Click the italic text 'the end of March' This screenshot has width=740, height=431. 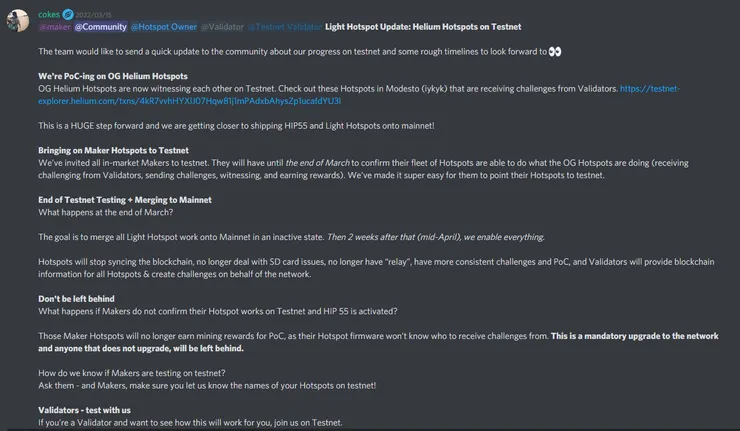pos(319,162)
